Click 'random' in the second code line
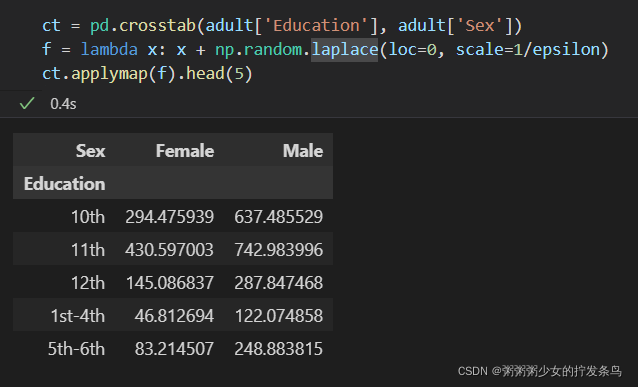638x387 pixels. coord(273,50)
